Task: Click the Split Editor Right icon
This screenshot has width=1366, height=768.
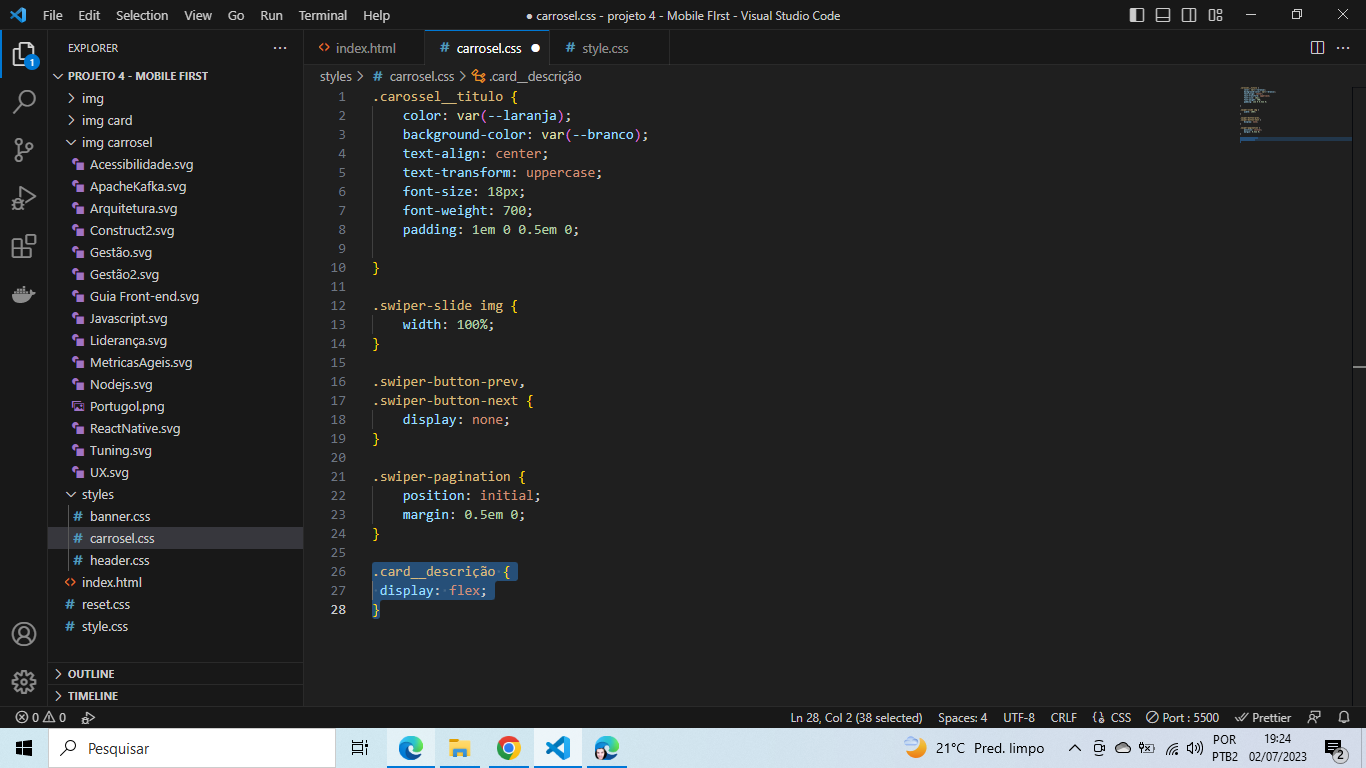Action: pyautogui.click(x=1317, y=48)
